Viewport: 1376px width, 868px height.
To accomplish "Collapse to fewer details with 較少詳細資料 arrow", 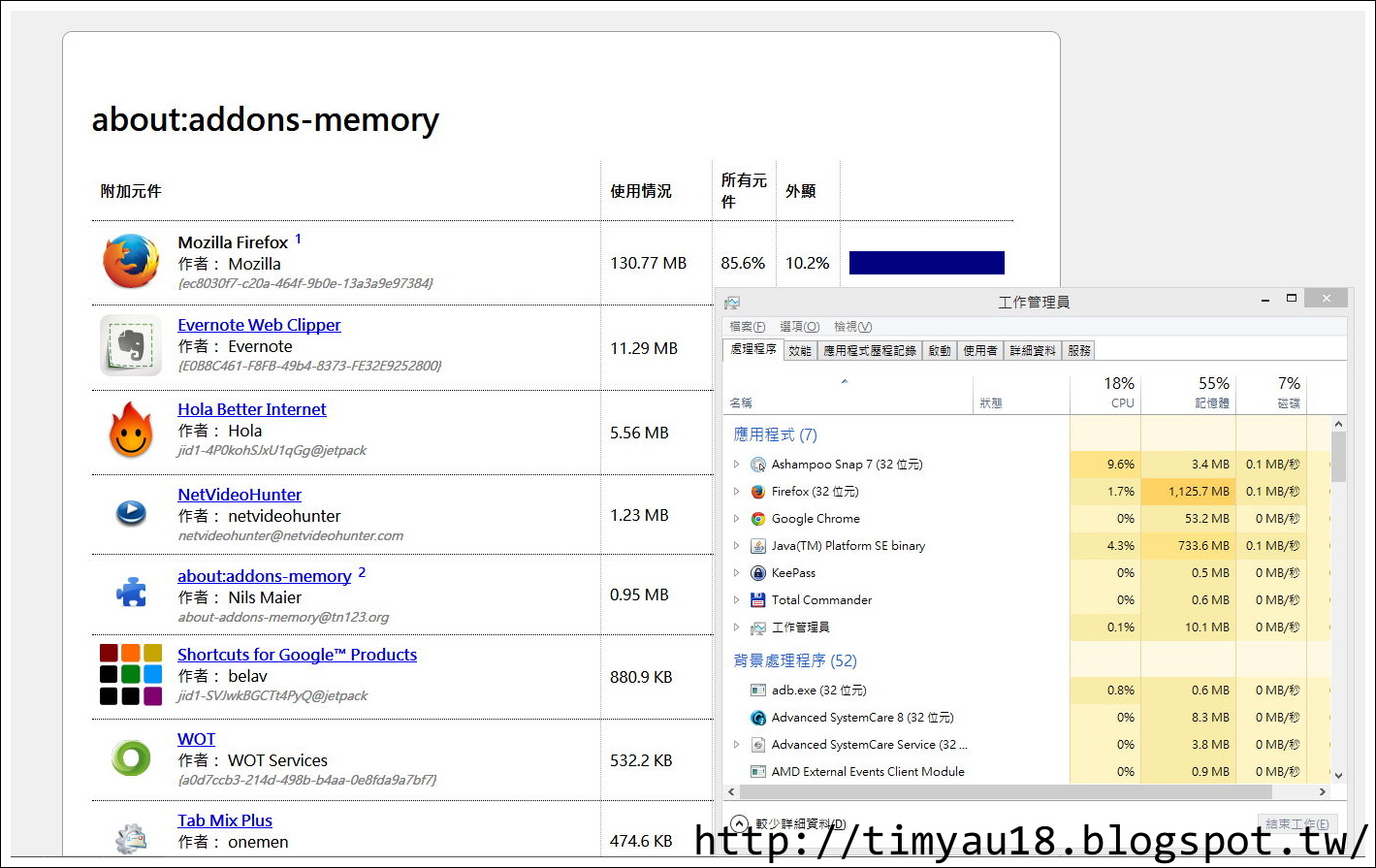I will tap(739, 823).
